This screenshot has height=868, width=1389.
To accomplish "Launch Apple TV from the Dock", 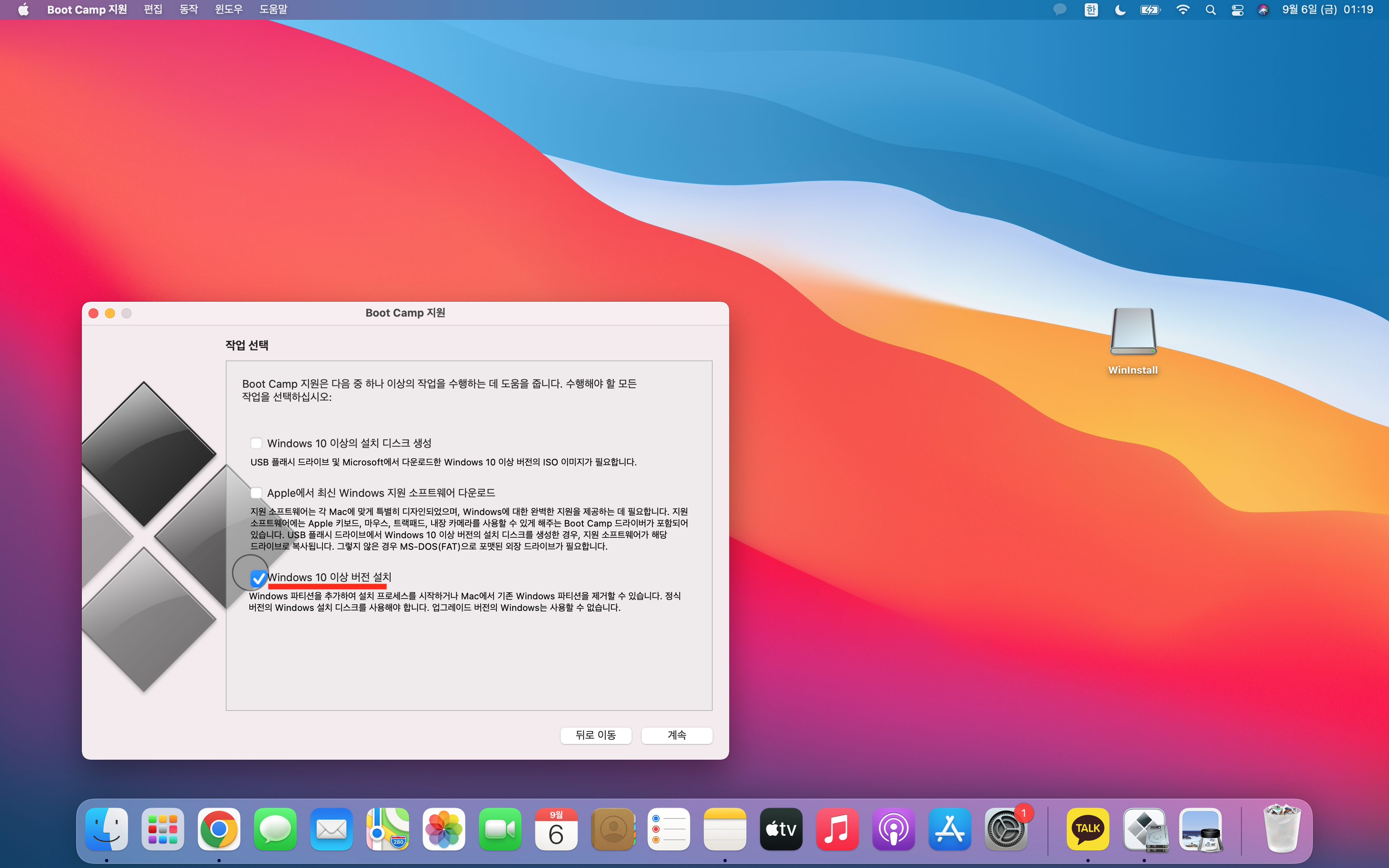I will (781, 829).
